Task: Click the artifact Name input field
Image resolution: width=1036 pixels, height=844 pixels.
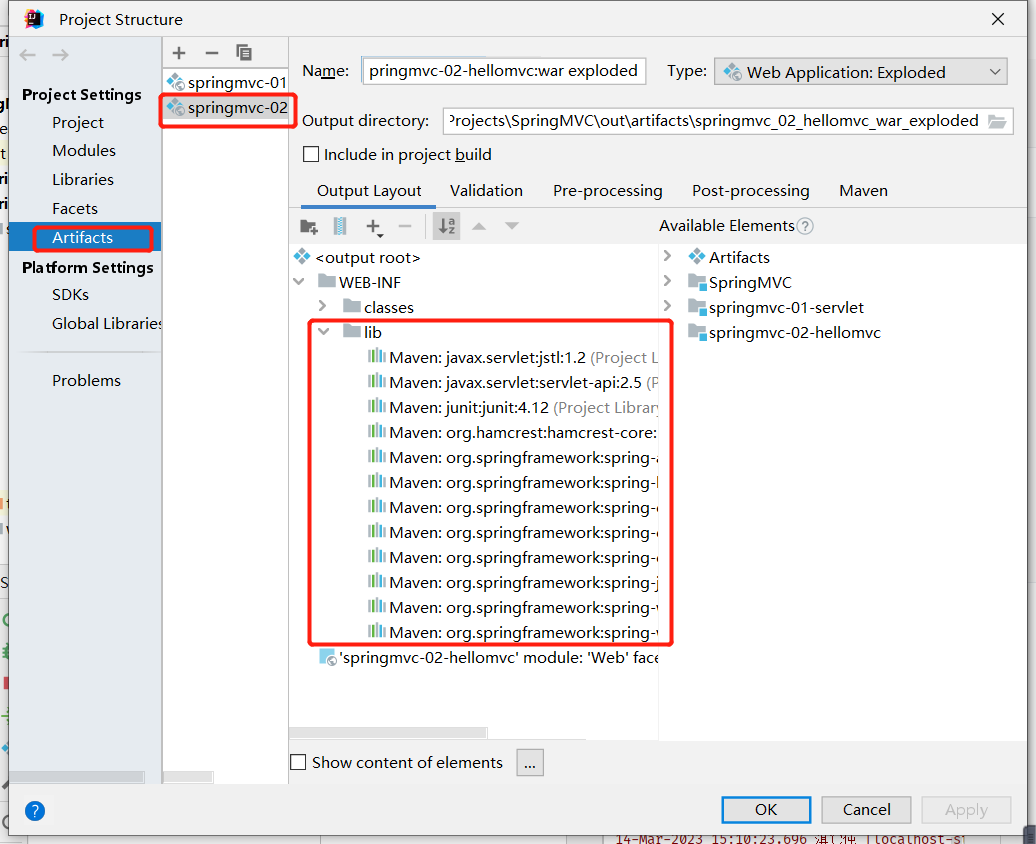Action: (x=503, y=71)
